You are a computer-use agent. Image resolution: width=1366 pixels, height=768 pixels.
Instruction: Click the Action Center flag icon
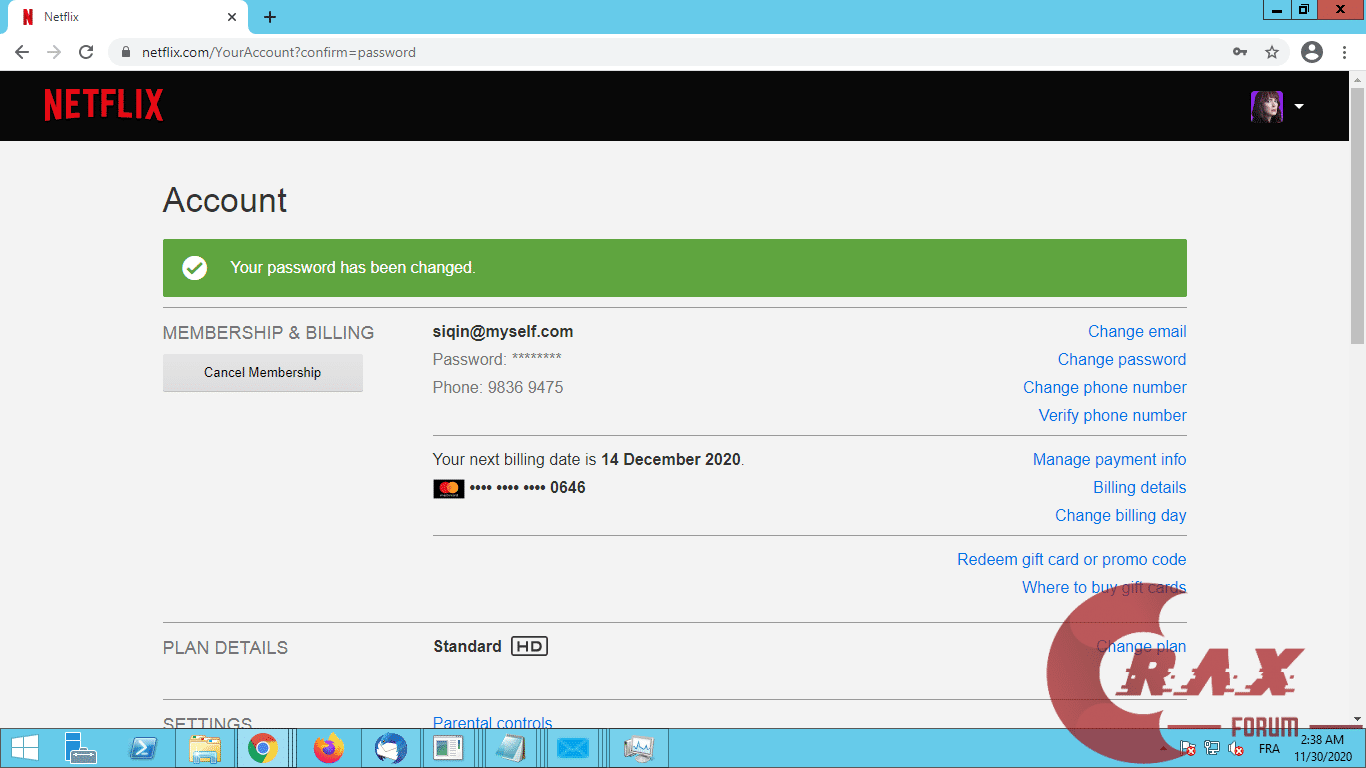click(x=1188, y=748)
